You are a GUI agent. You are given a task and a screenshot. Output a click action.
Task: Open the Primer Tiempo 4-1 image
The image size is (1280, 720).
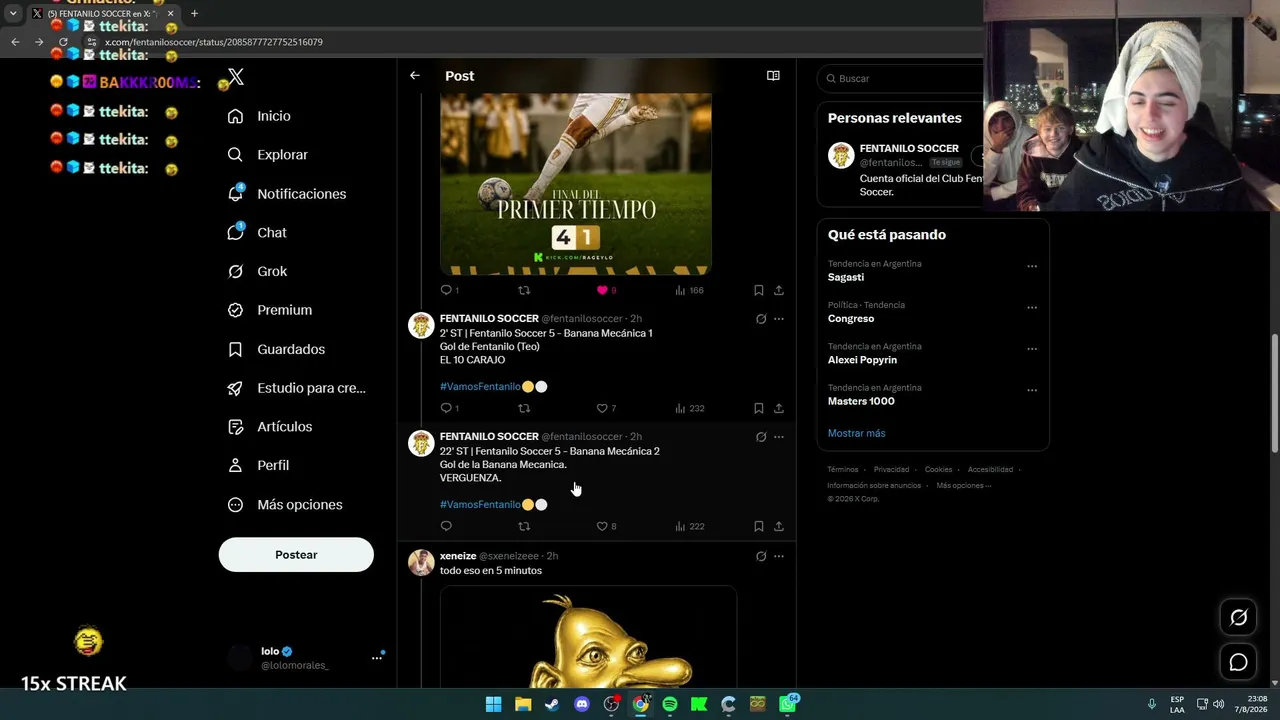click(576, 184)
